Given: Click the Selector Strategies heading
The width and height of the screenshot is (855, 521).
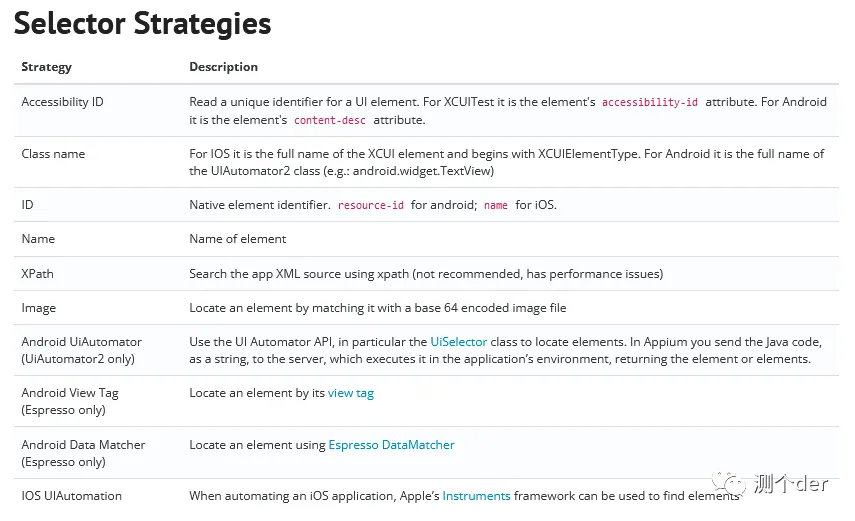Looking at the screenshot, I should [x=142, y=23].
